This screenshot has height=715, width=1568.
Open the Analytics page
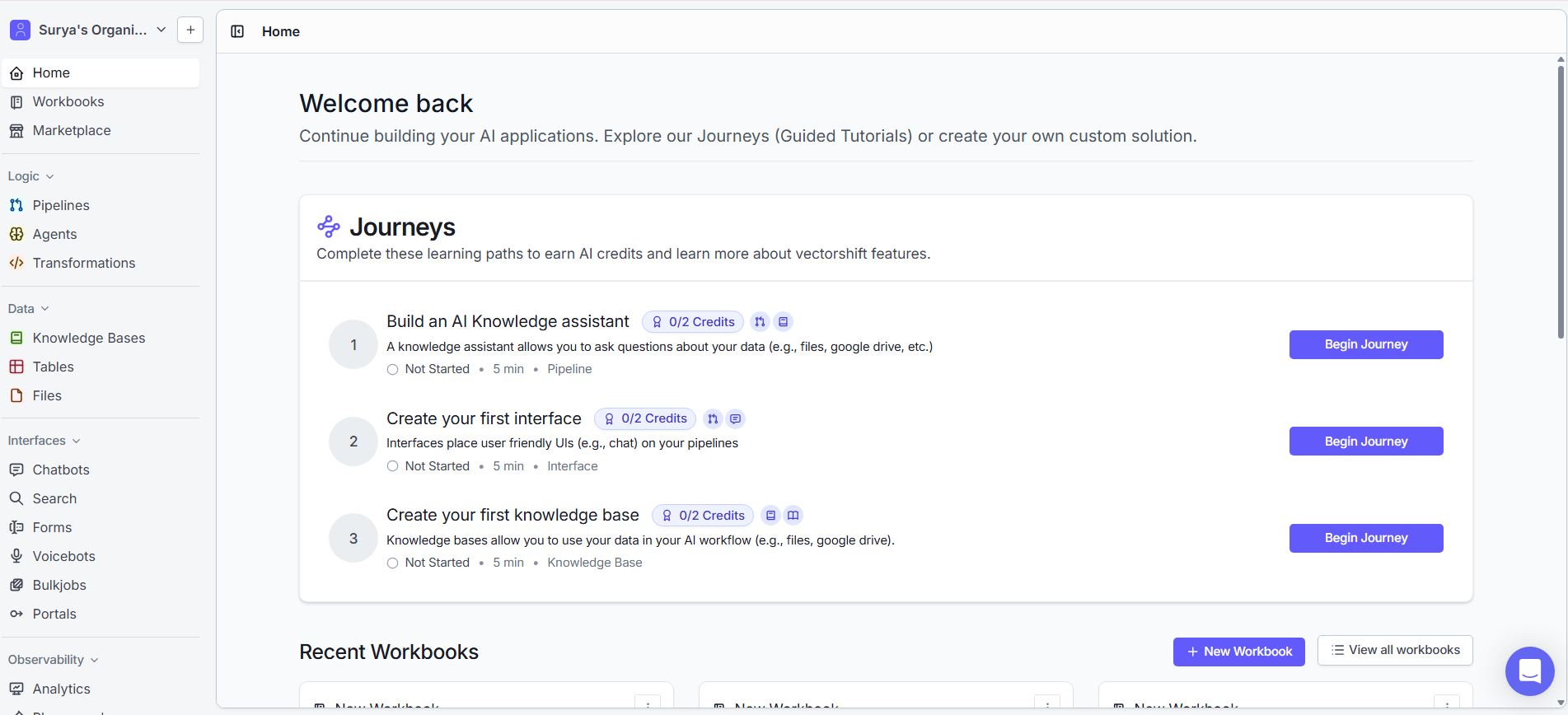[101, 689]
